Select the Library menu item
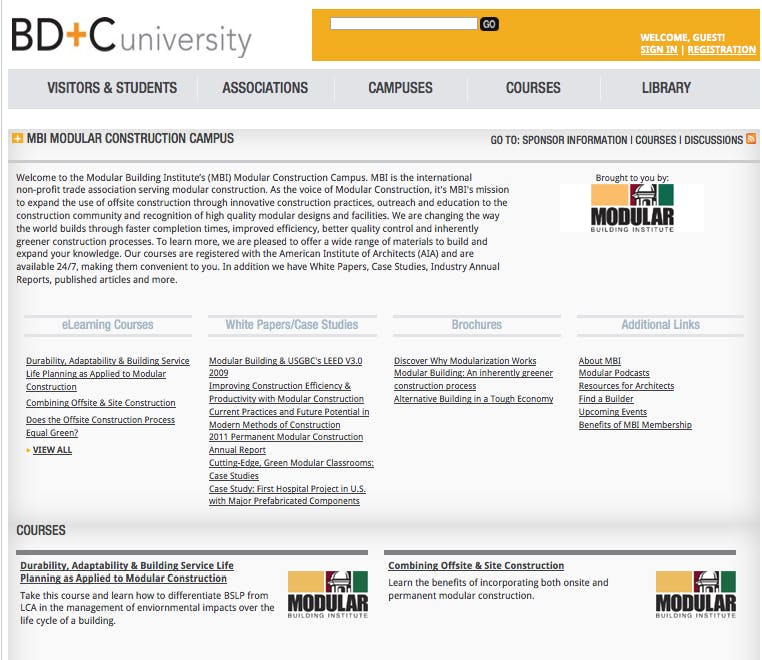Image resolution: width=762 pixels, height=660 pixels. tap(666, 88)
